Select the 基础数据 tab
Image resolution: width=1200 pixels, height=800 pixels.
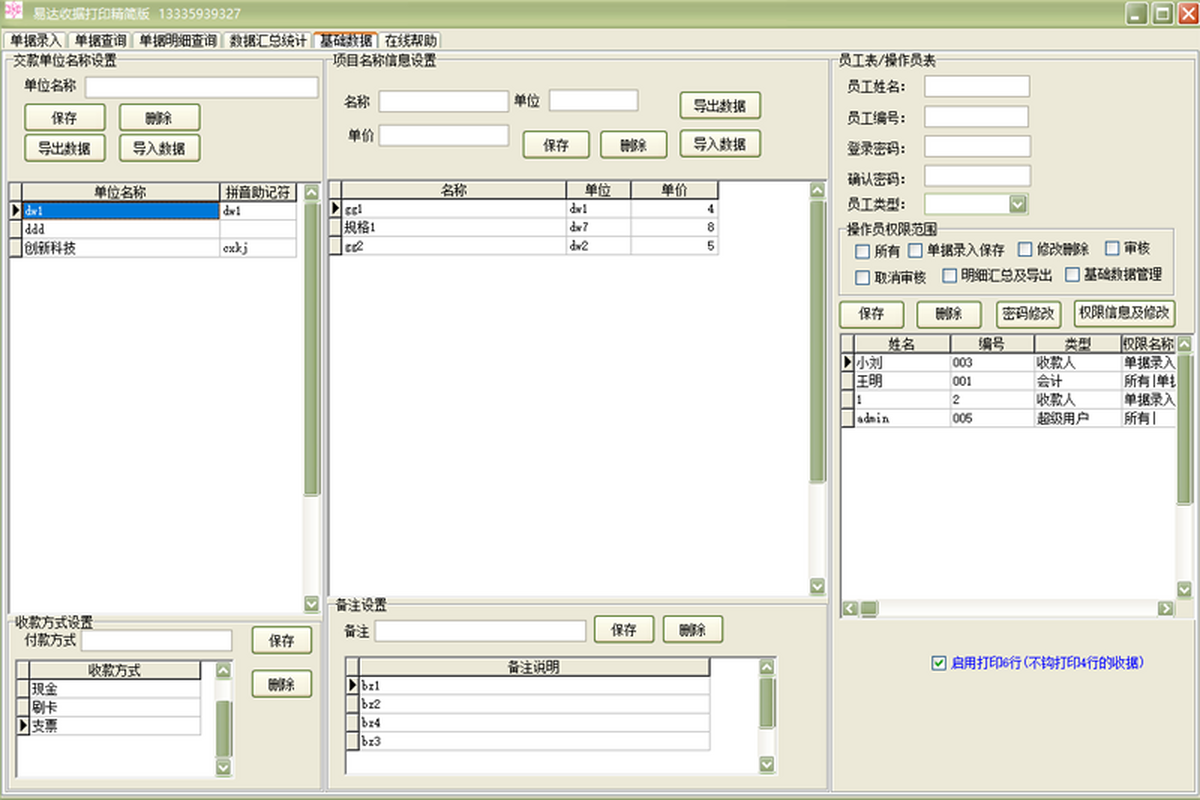[346, 41]
